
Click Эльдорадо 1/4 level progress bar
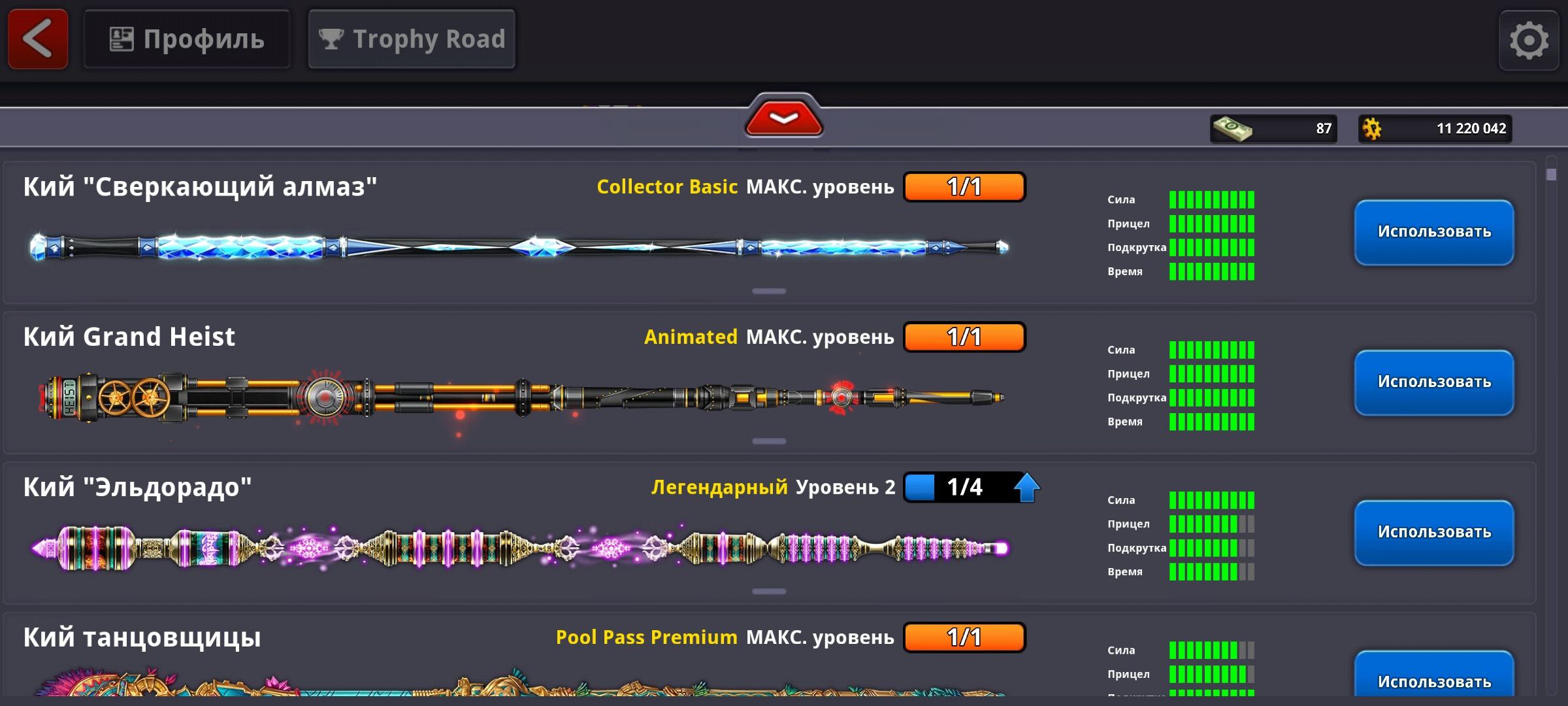(964, 487)
